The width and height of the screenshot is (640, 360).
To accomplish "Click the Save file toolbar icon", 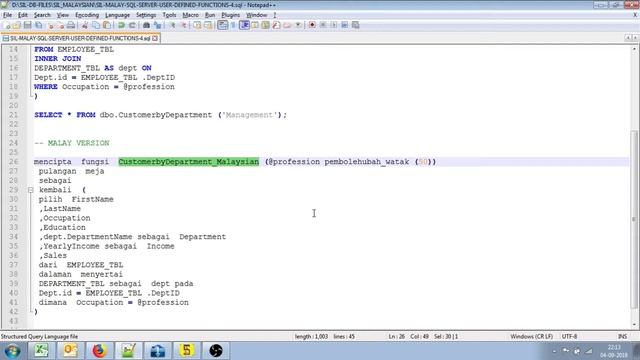I will pos(27,25).
